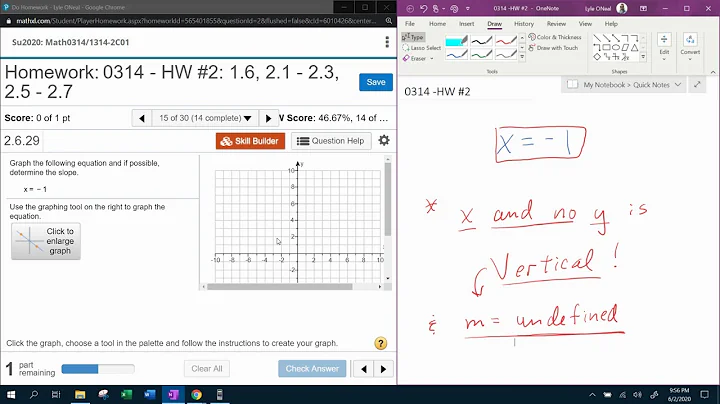Select the Eraser tool
This screenshot has width=720, height=404.
click(415, 58)
